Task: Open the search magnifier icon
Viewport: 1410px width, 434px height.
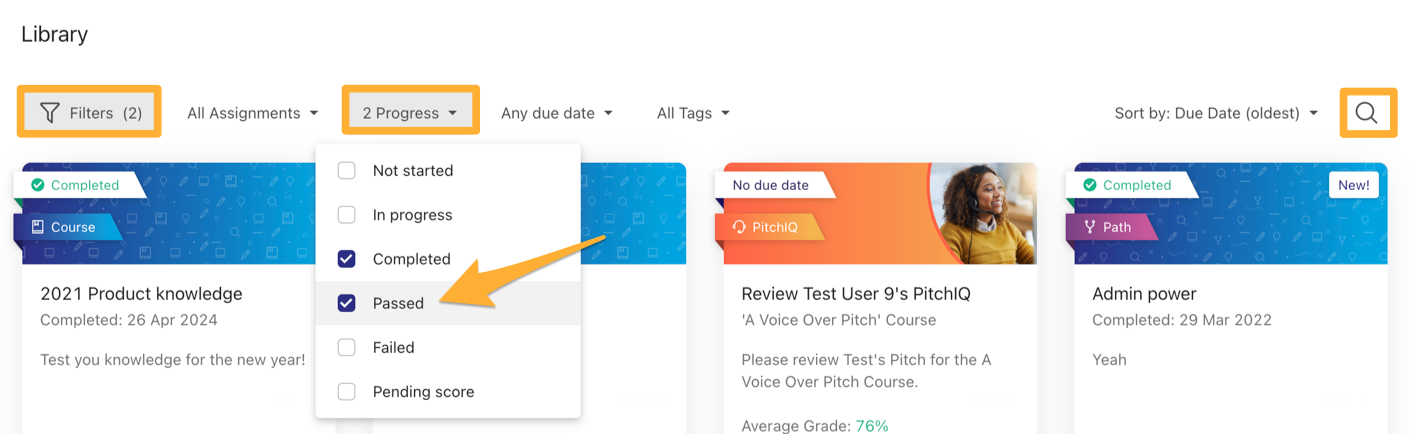Action: (1367, 113)
